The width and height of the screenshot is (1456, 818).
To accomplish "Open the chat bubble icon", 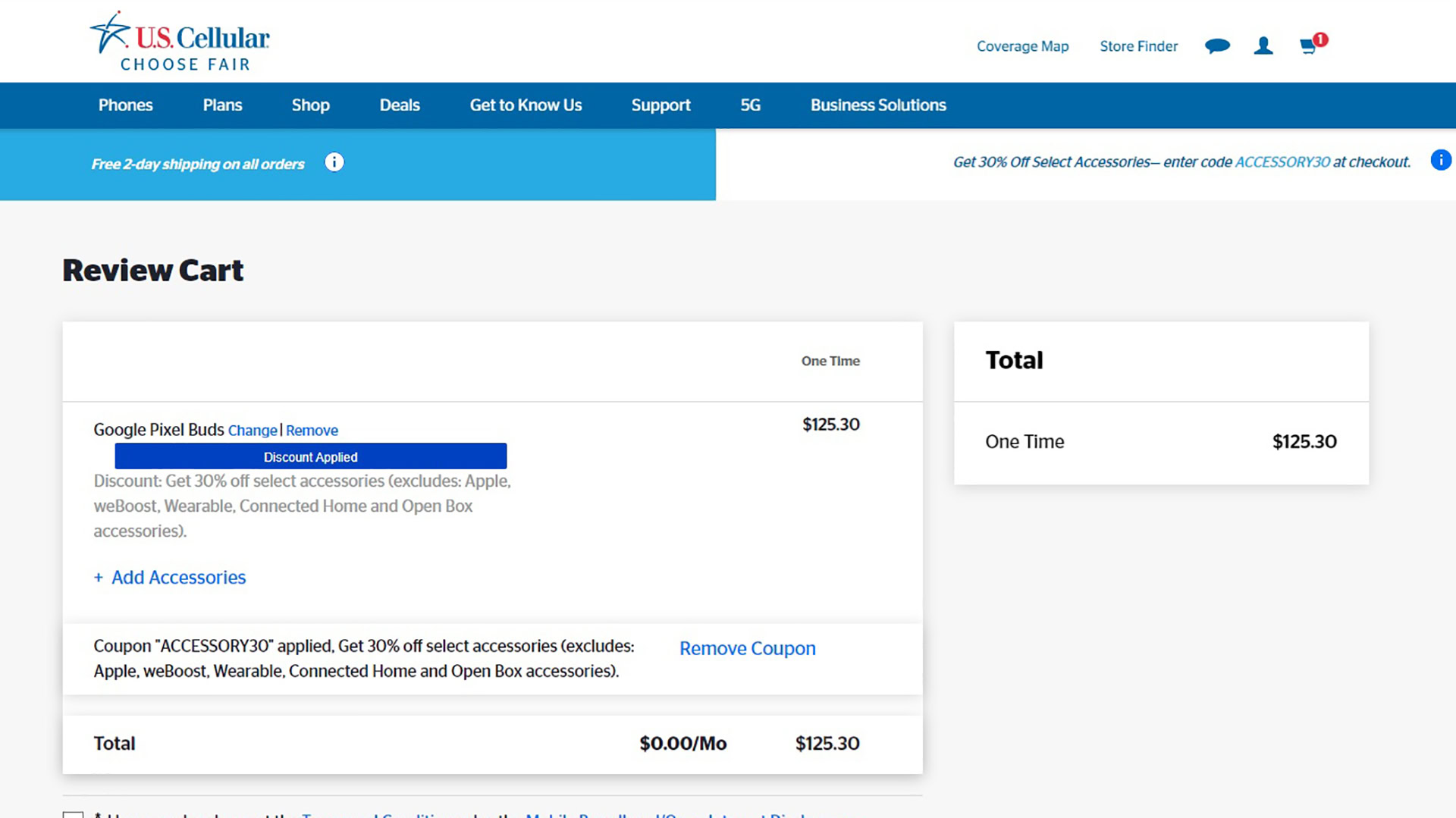I will (1217, 46).
